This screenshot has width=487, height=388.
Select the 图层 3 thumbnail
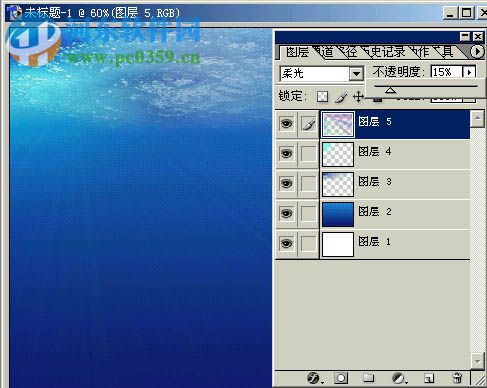(337, 184)
